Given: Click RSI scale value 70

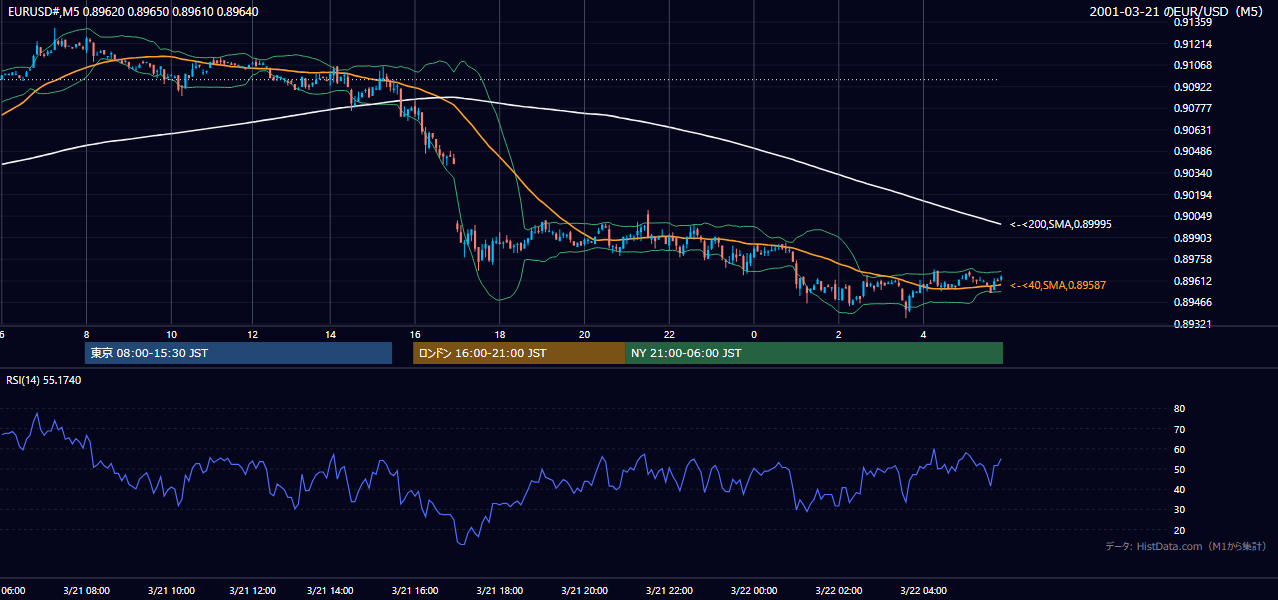Looking at the screenshot, I should point(1179,429).
